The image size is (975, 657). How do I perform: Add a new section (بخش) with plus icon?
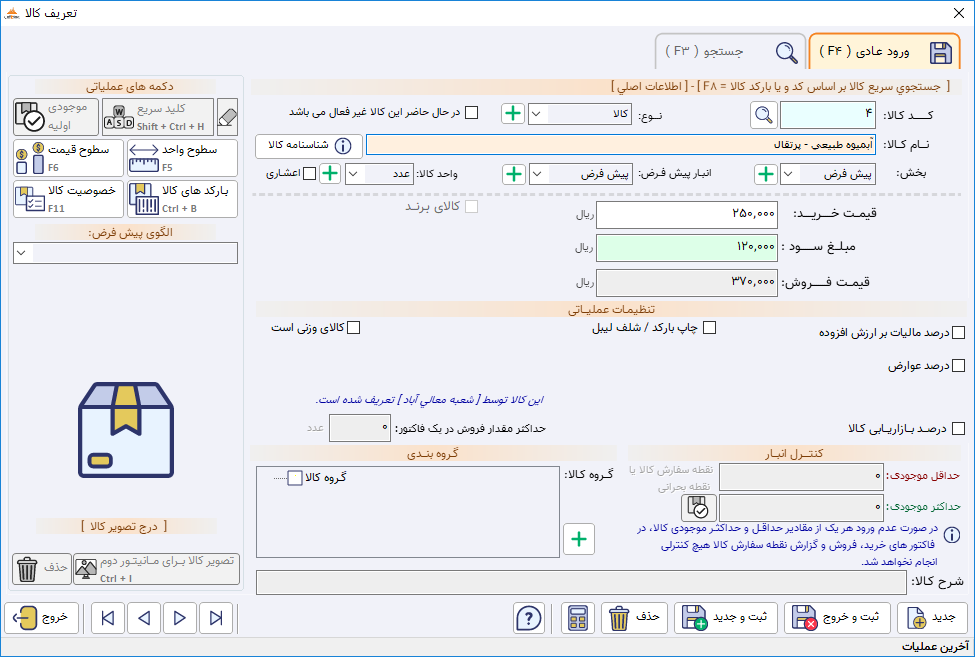click(766, 174)
